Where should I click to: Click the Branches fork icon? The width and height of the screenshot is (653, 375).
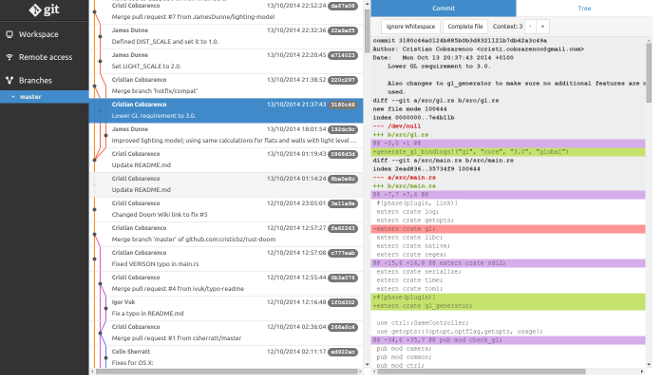[x=10, y=80]
